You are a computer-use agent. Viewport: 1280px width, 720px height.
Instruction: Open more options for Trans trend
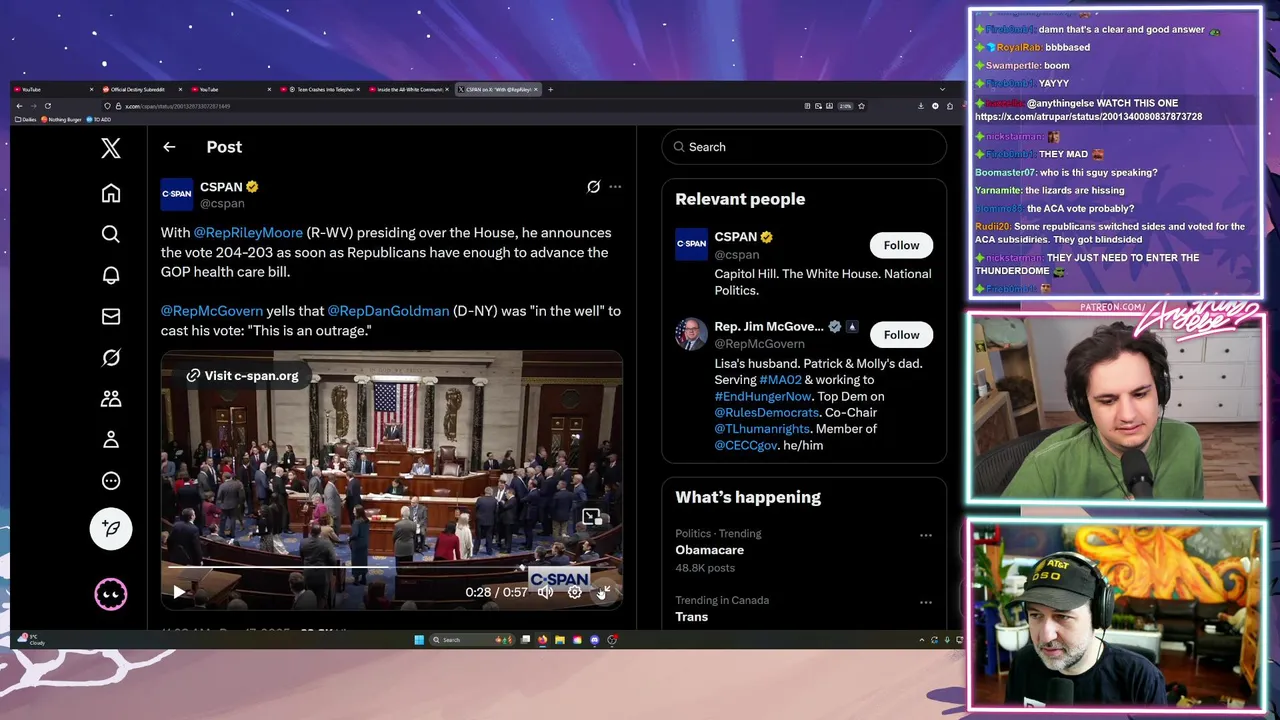(926, 602)
